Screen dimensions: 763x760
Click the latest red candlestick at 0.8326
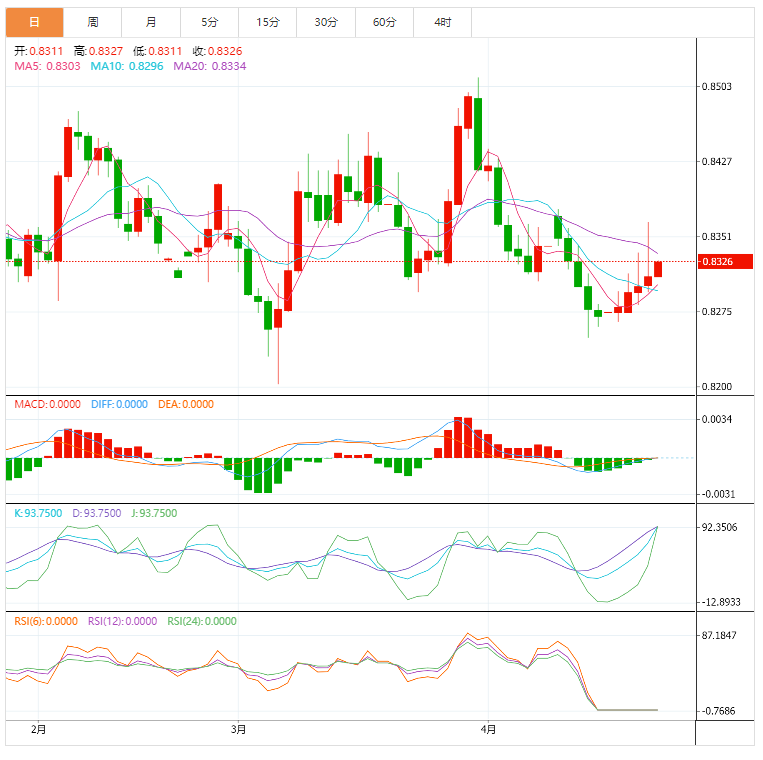[658, 269]
